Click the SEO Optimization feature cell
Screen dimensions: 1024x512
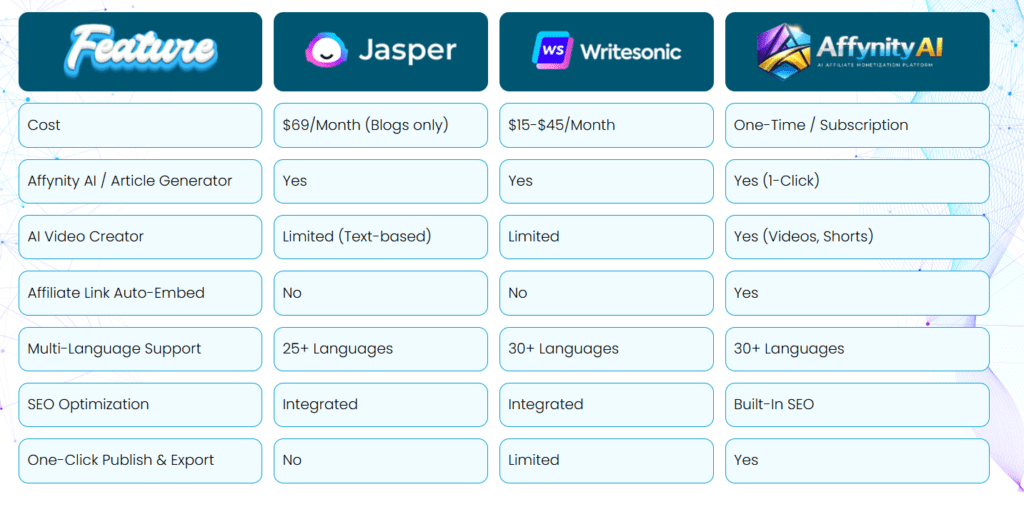(140, 405)
